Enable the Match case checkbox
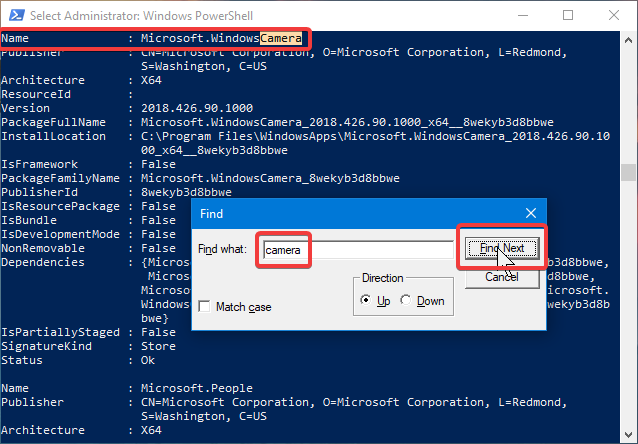This screenshot has width=638, height=444. [x=204, y=306]
